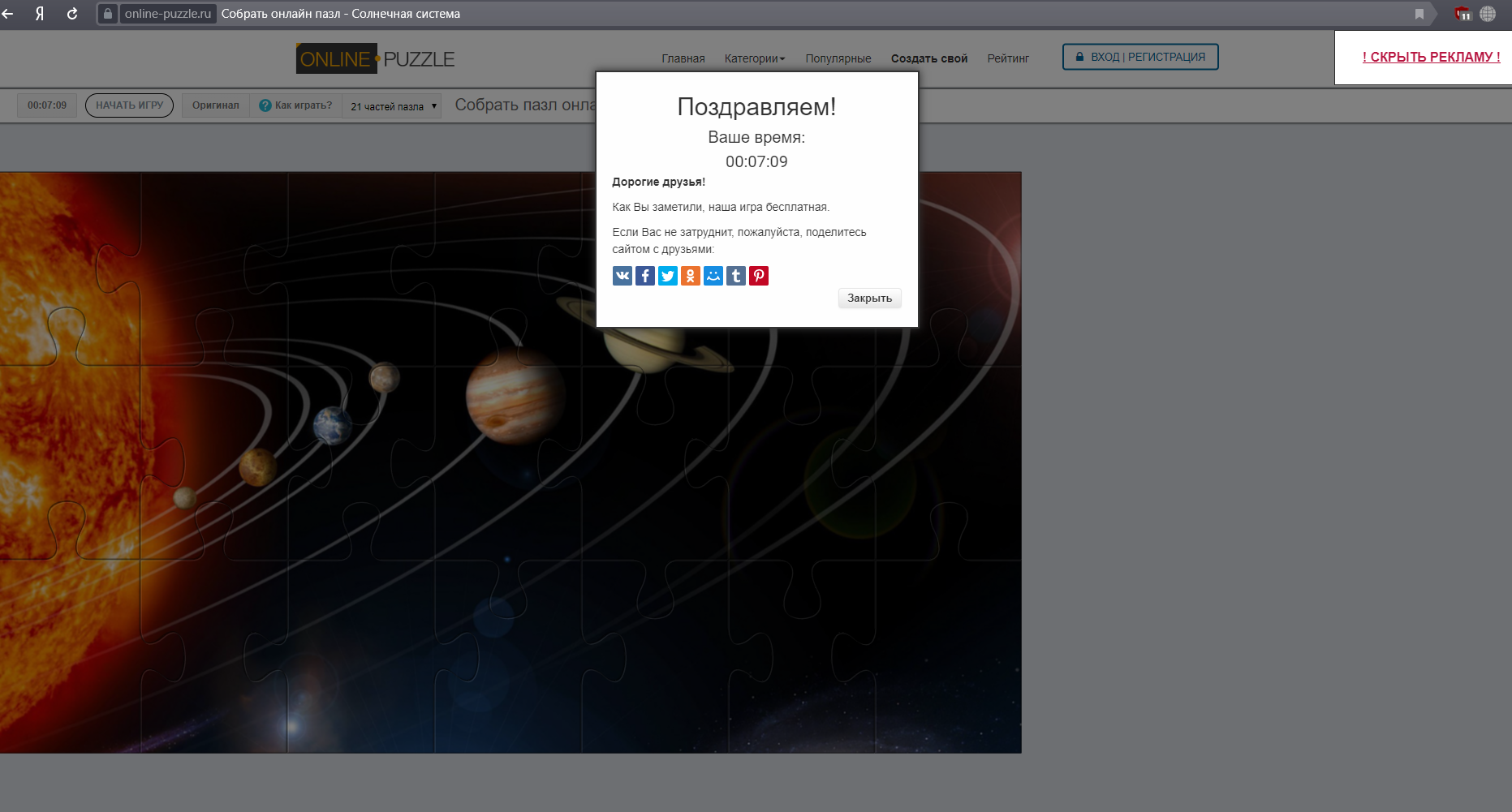Click the globe extension icon

pos(1488,14)
